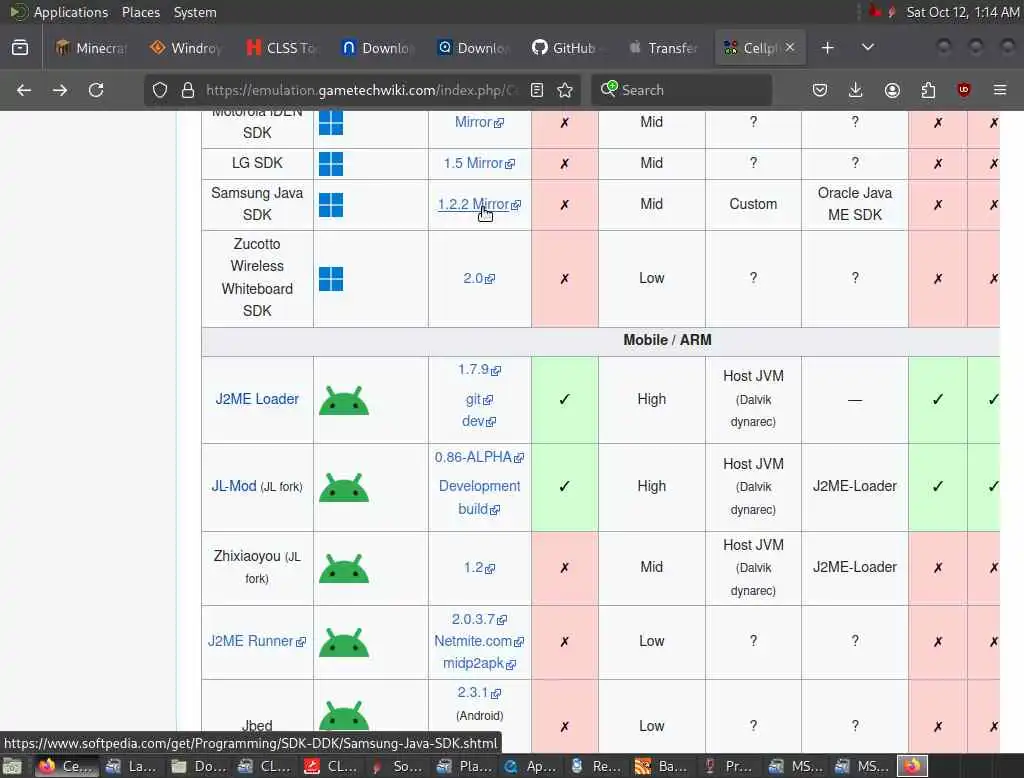The height and width of the screenshot is (778, 1024).
Task: Open a new browser tab
Action: pos(827,48)
